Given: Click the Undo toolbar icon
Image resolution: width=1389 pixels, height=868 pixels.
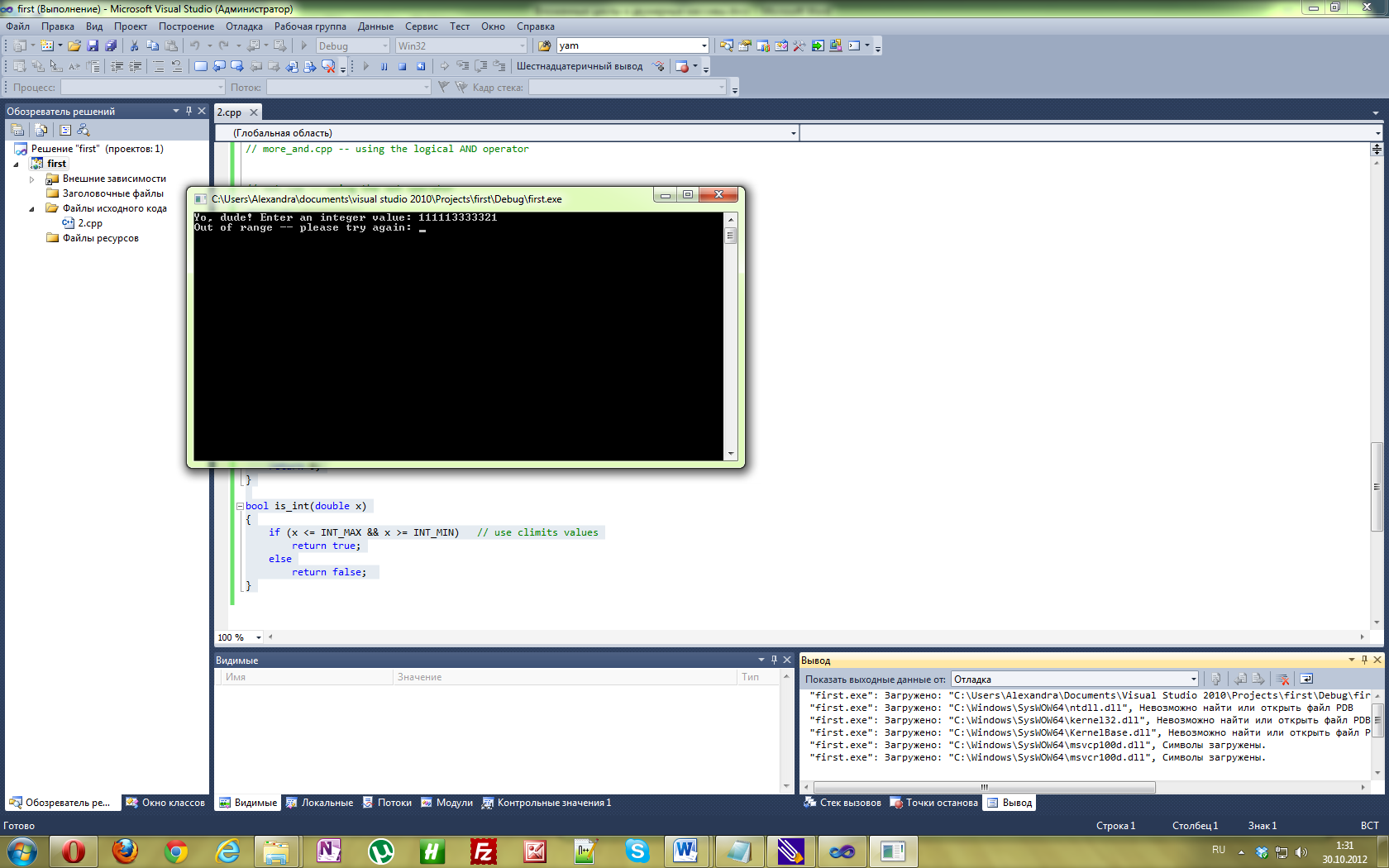Looking at the screenshot, I should coord(194,46).
